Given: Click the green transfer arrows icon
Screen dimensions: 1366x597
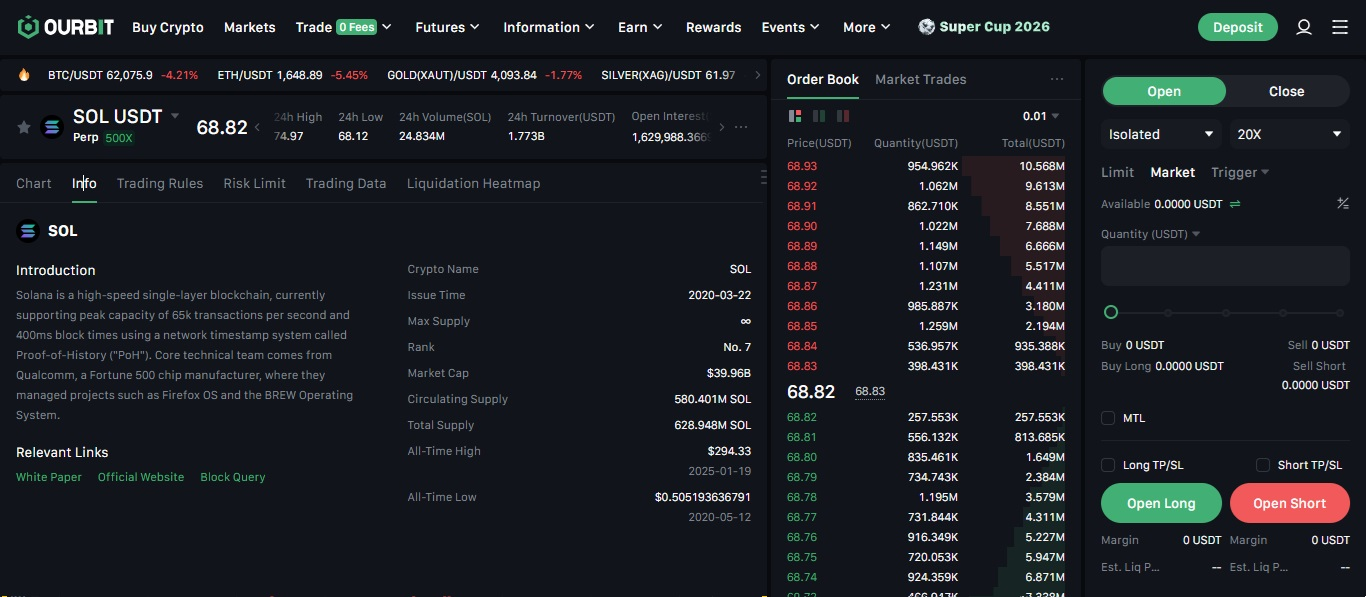Looking at the screenshot, I should 1235,204.
